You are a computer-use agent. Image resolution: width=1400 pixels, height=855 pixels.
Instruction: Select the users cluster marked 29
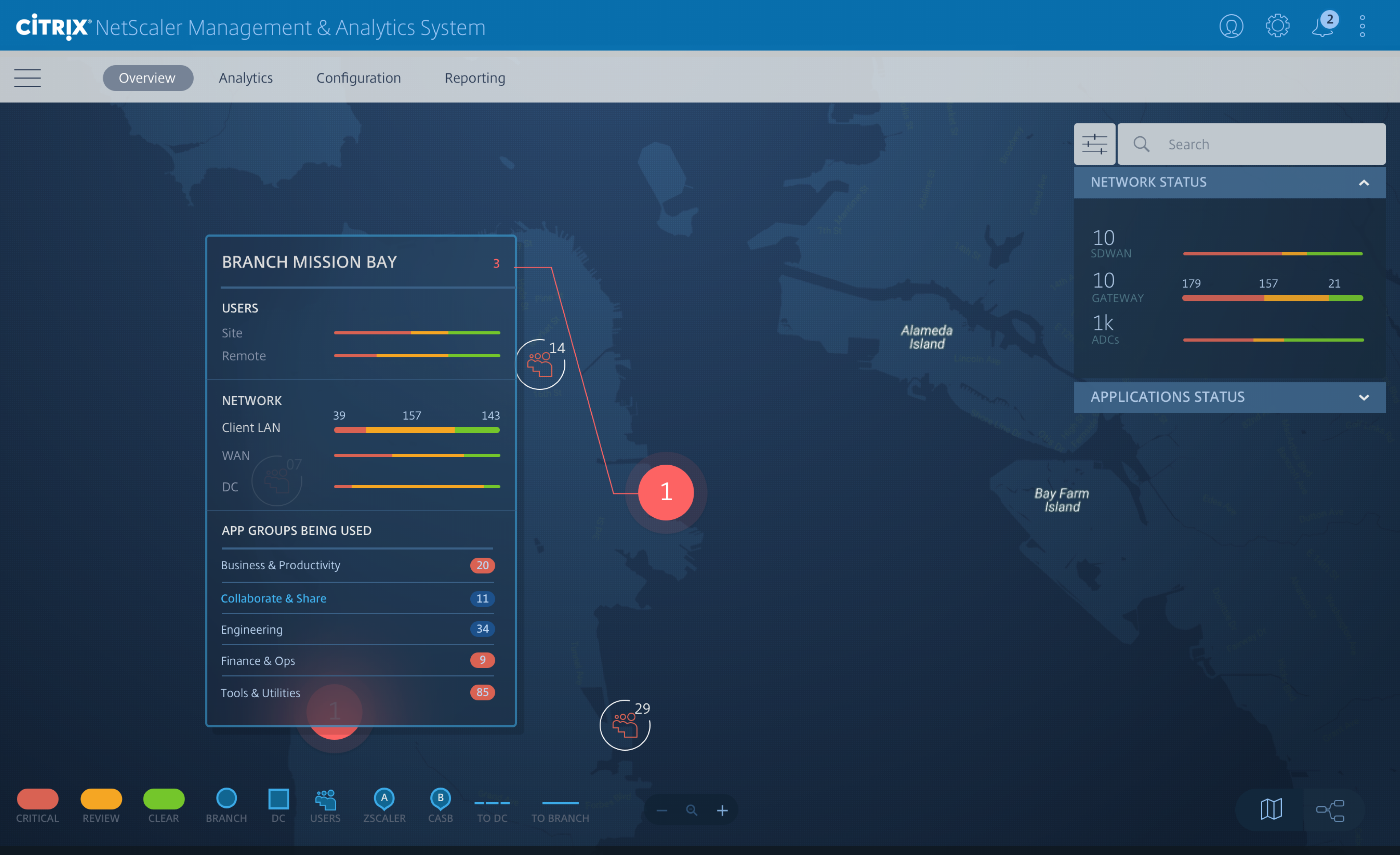point(625,725)
